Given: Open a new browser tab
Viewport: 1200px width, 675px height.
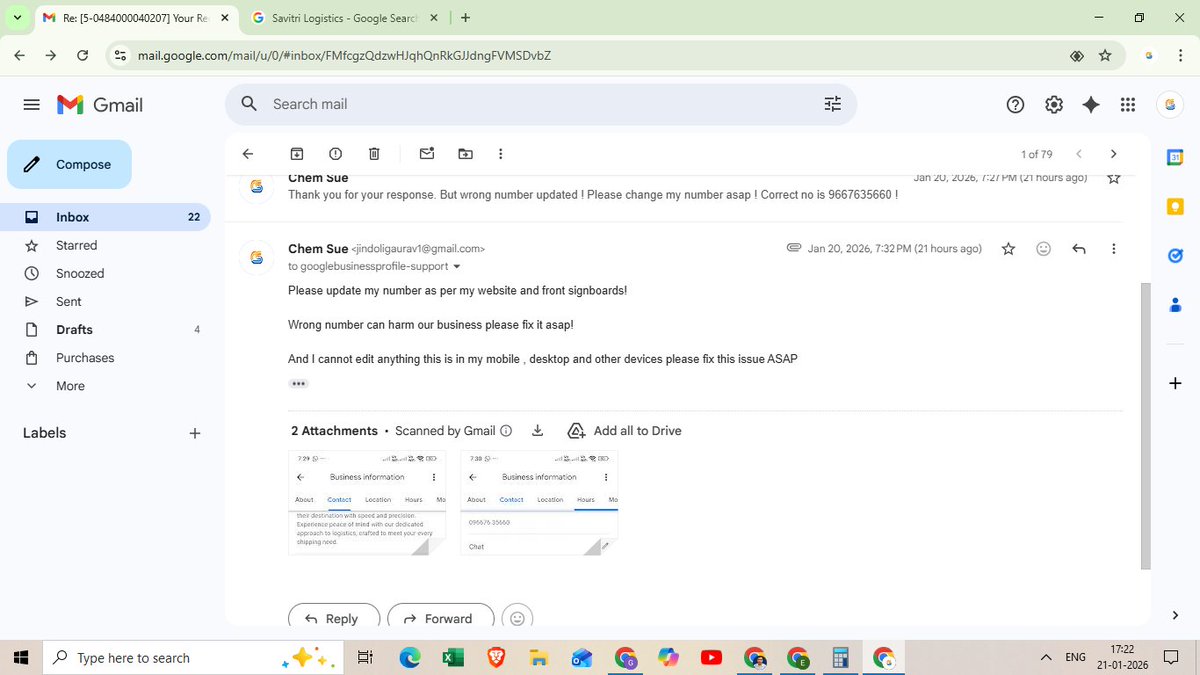Looking at the screenshot, I should click(466, 17).
